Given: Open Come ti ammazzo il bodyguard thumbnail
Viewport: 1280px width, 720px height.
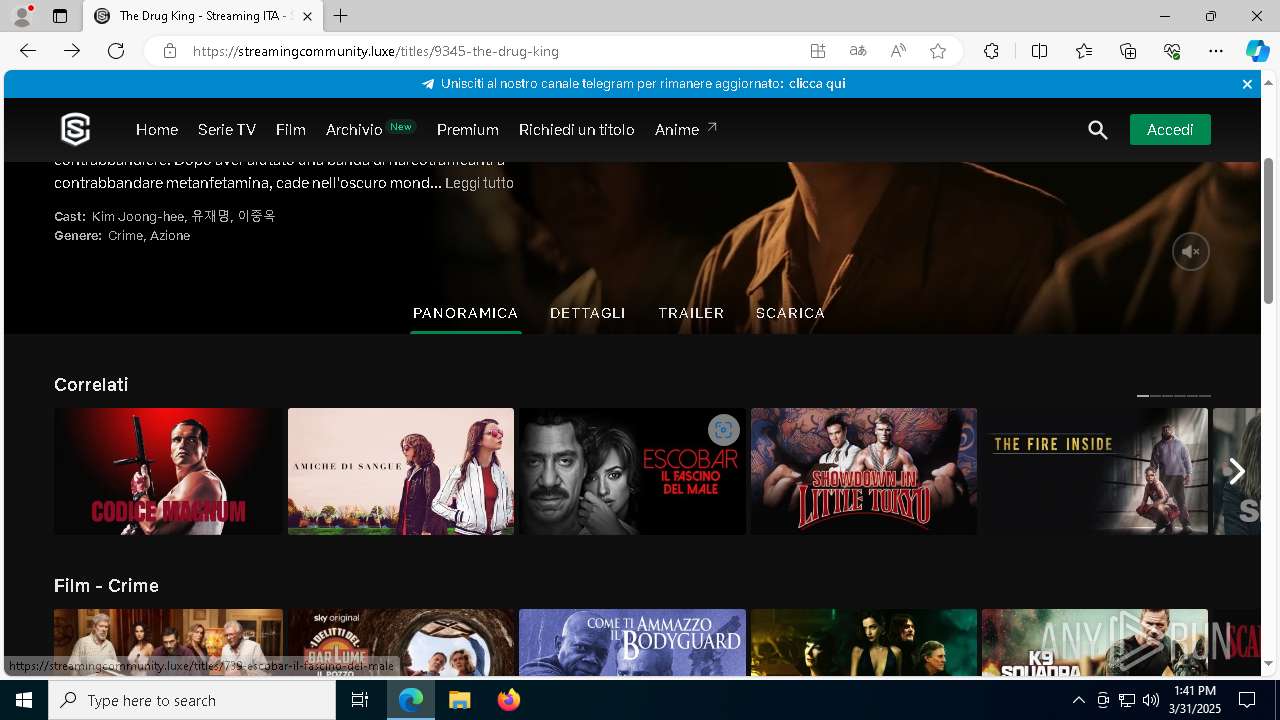Looking at the screenshot, I should coord(632,642).
